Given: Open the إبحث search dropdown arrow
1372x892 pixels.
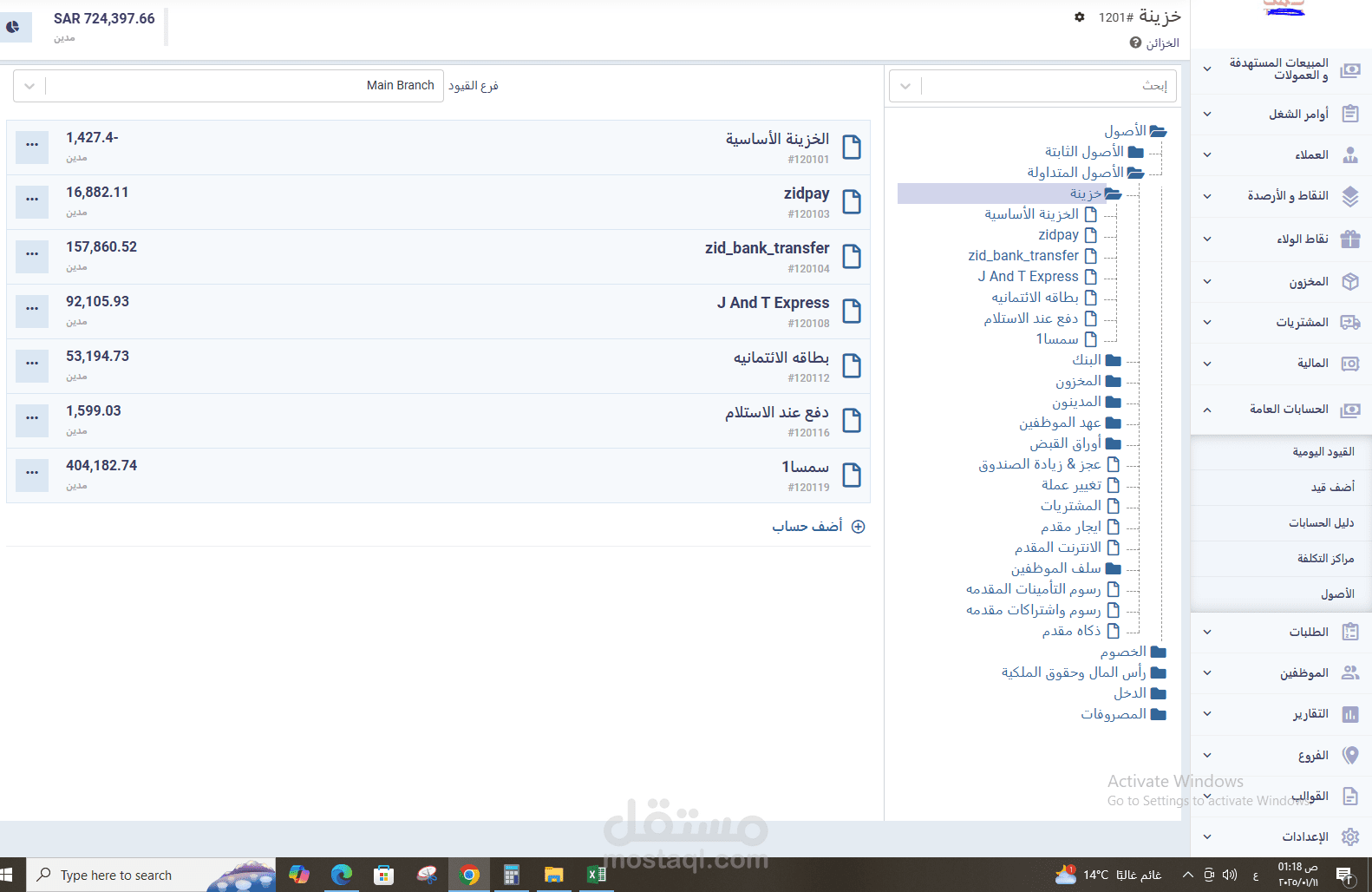Looking at the screenshot, I should tap(905, 86).
